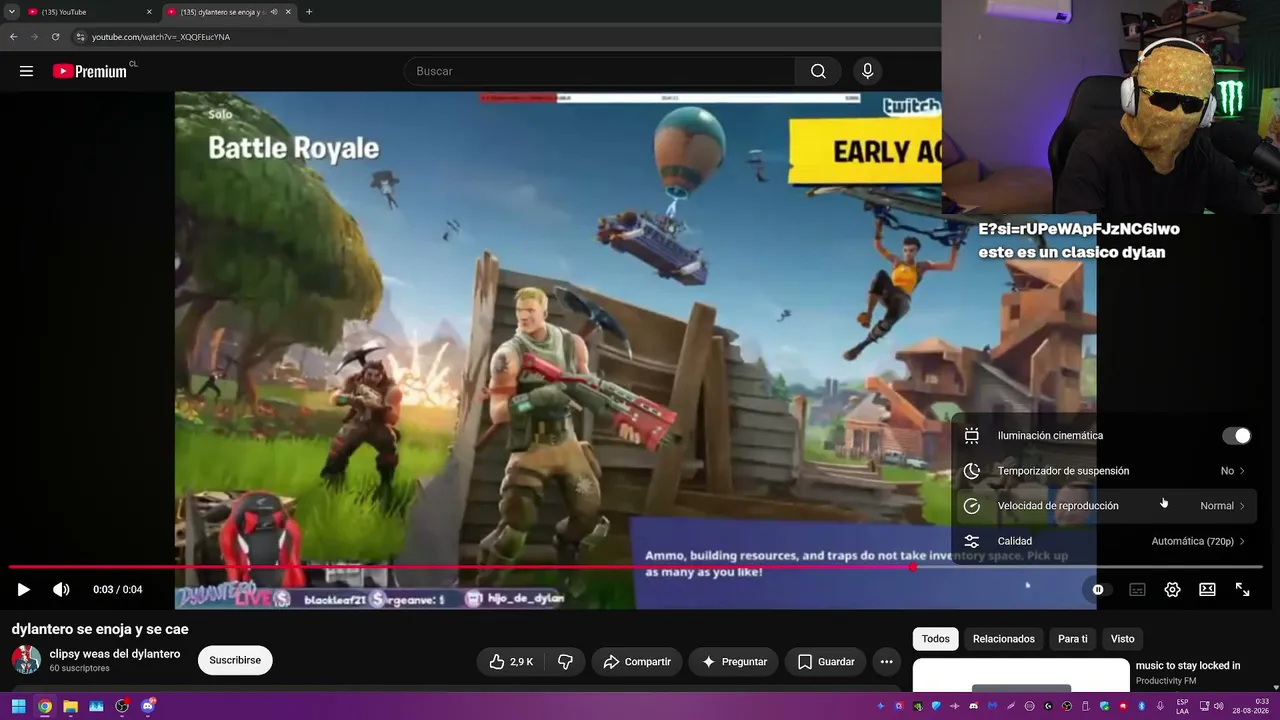The image size is (1280, 720).
Task: Open Velocidad de reproducción options
Action: click(x=1106, y=506)
